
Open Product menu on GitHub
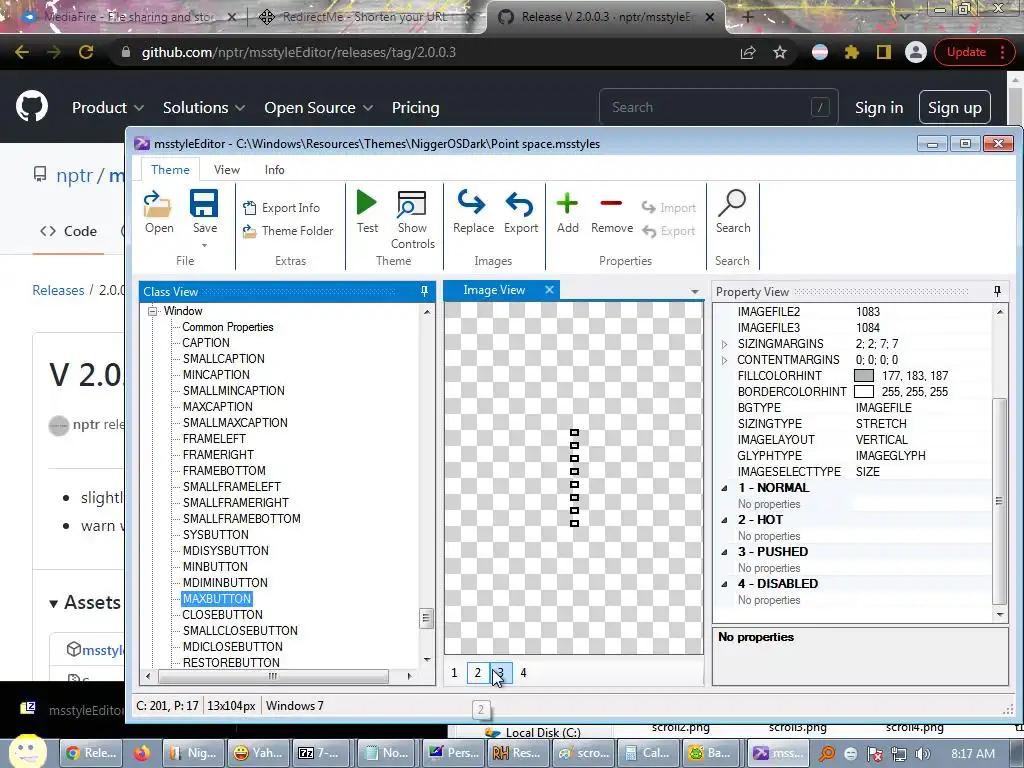tap(108, 108)
